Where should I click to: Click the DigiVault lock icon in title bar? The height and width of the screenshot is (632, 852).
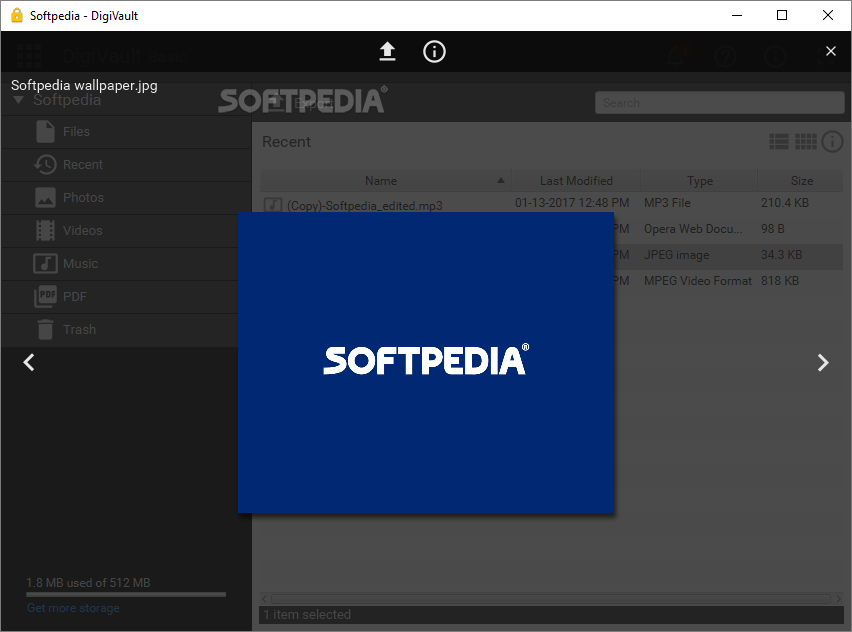[17, 15]
